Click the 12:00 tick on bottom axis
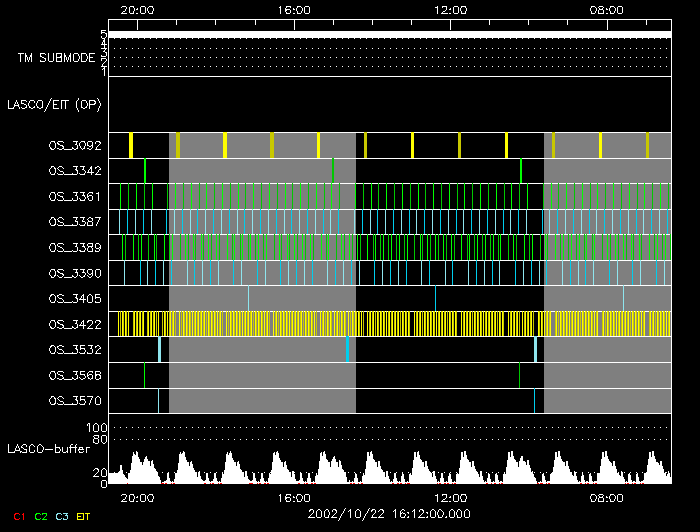 point(451,497)
